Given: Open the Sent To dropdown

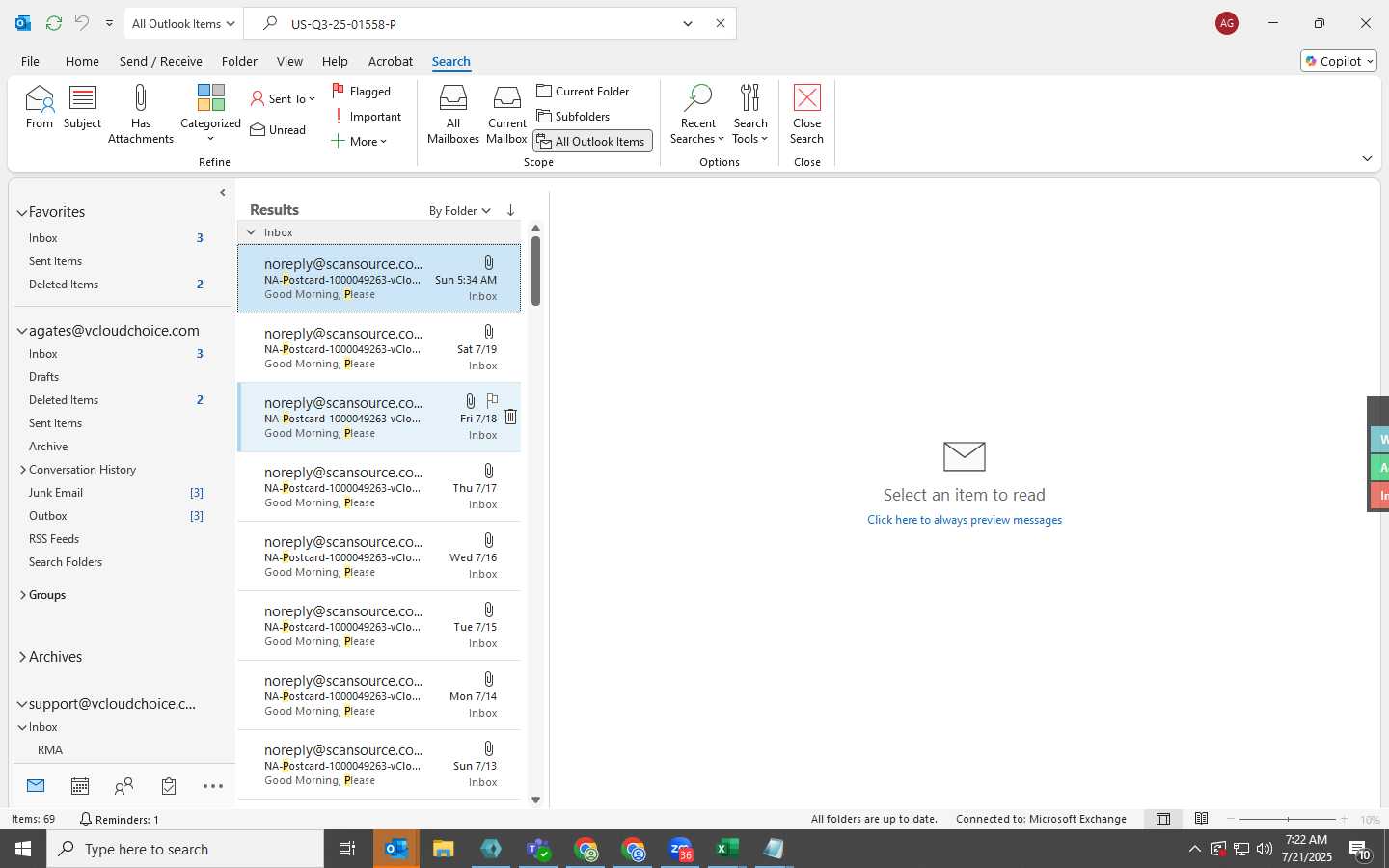Looking at the screenshot, I should [x=283, y=98].
